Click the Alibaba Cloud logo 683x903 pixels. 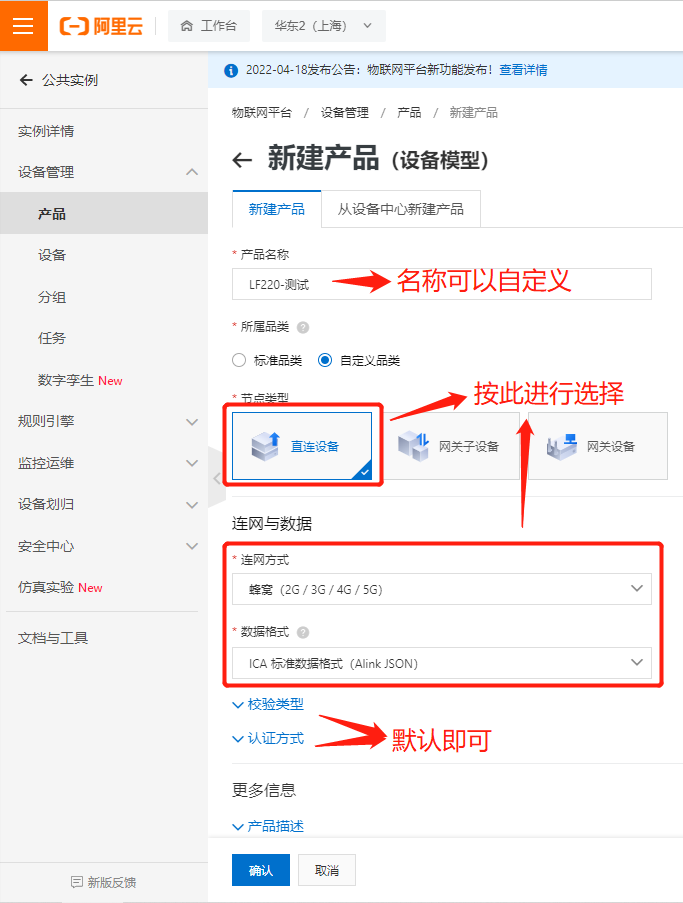[x=101, y=26]
